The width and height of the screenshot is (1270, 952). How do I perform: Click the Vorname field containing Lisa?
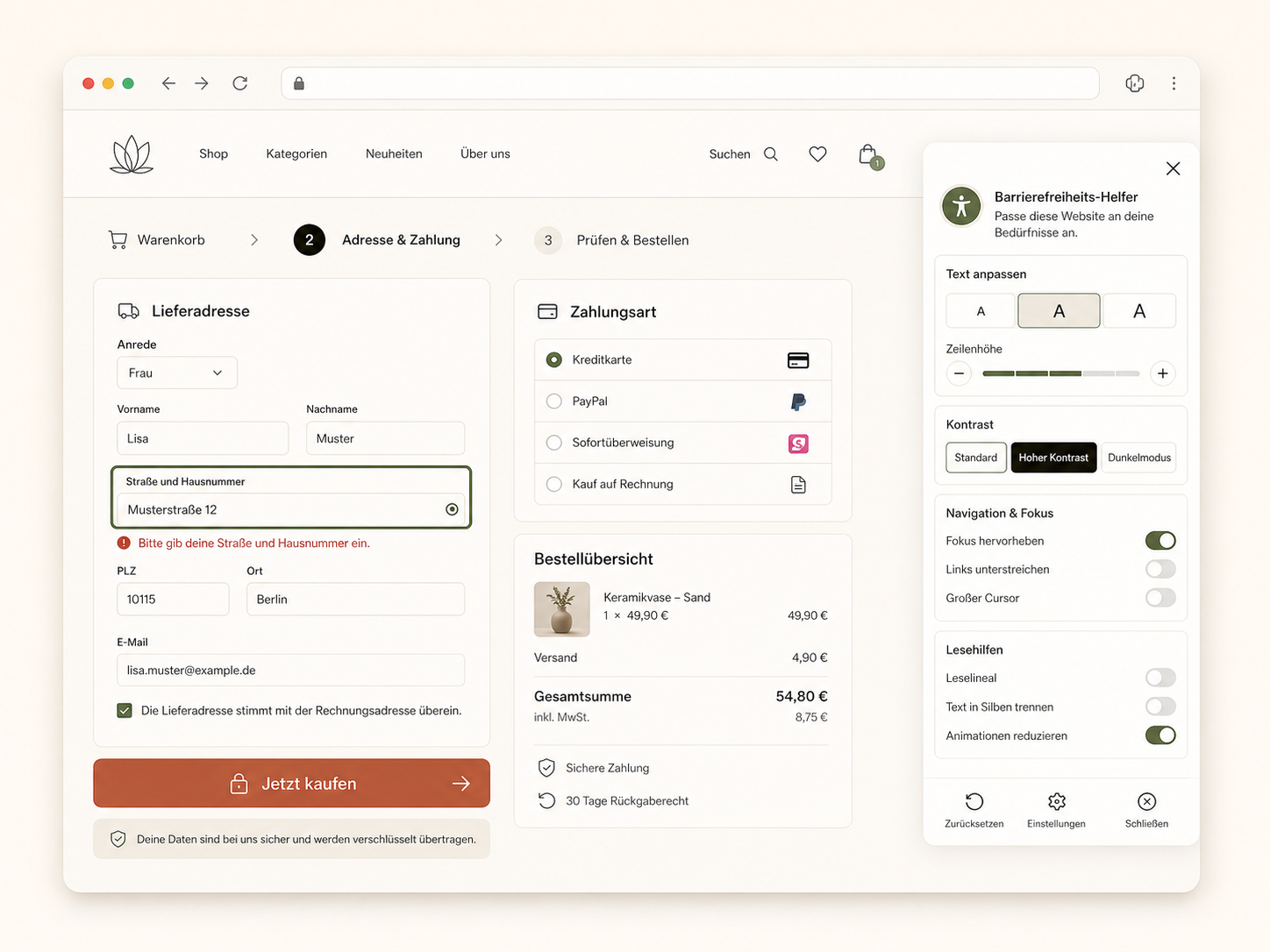[203, 438]
